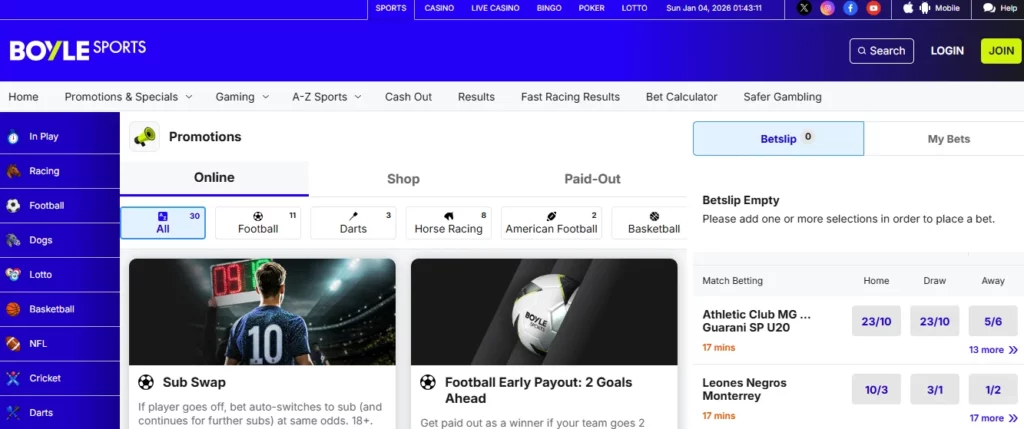Viewport: 1024px width, 429px height.
Task: Open the YouTube social icon
Action: [x=874, y=8]
